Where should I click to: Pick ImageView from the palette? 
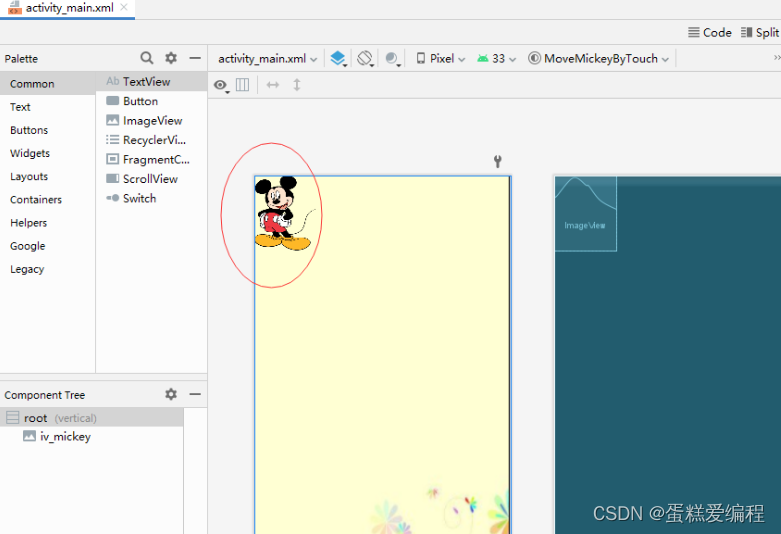click(x=151, y=121)
